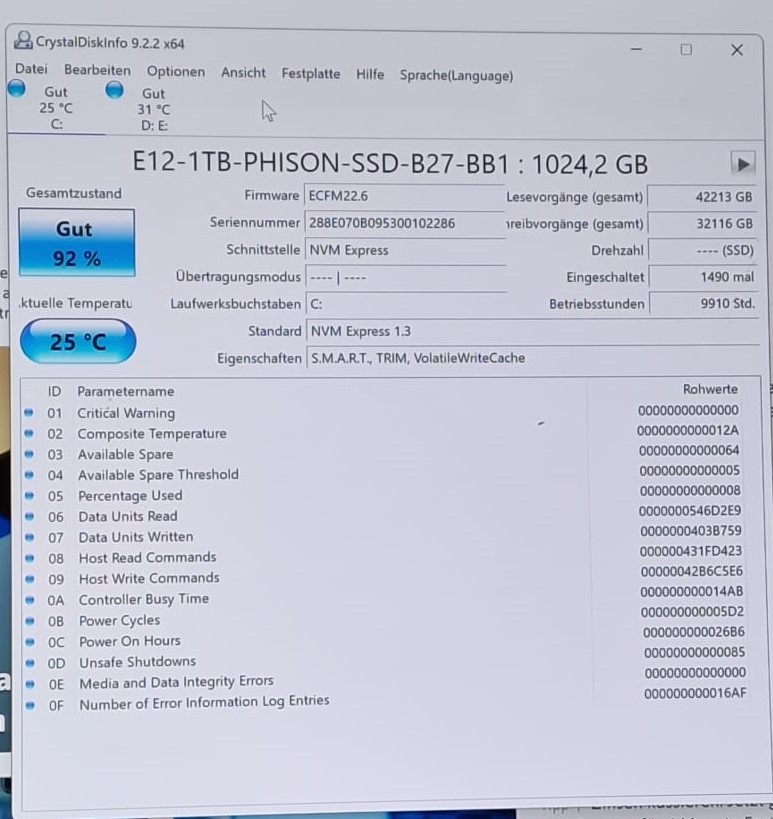Click the Schnittstelle field NVM Express
Image resolution: width=773 pixels, height=819 pixels.
point(405,250)
